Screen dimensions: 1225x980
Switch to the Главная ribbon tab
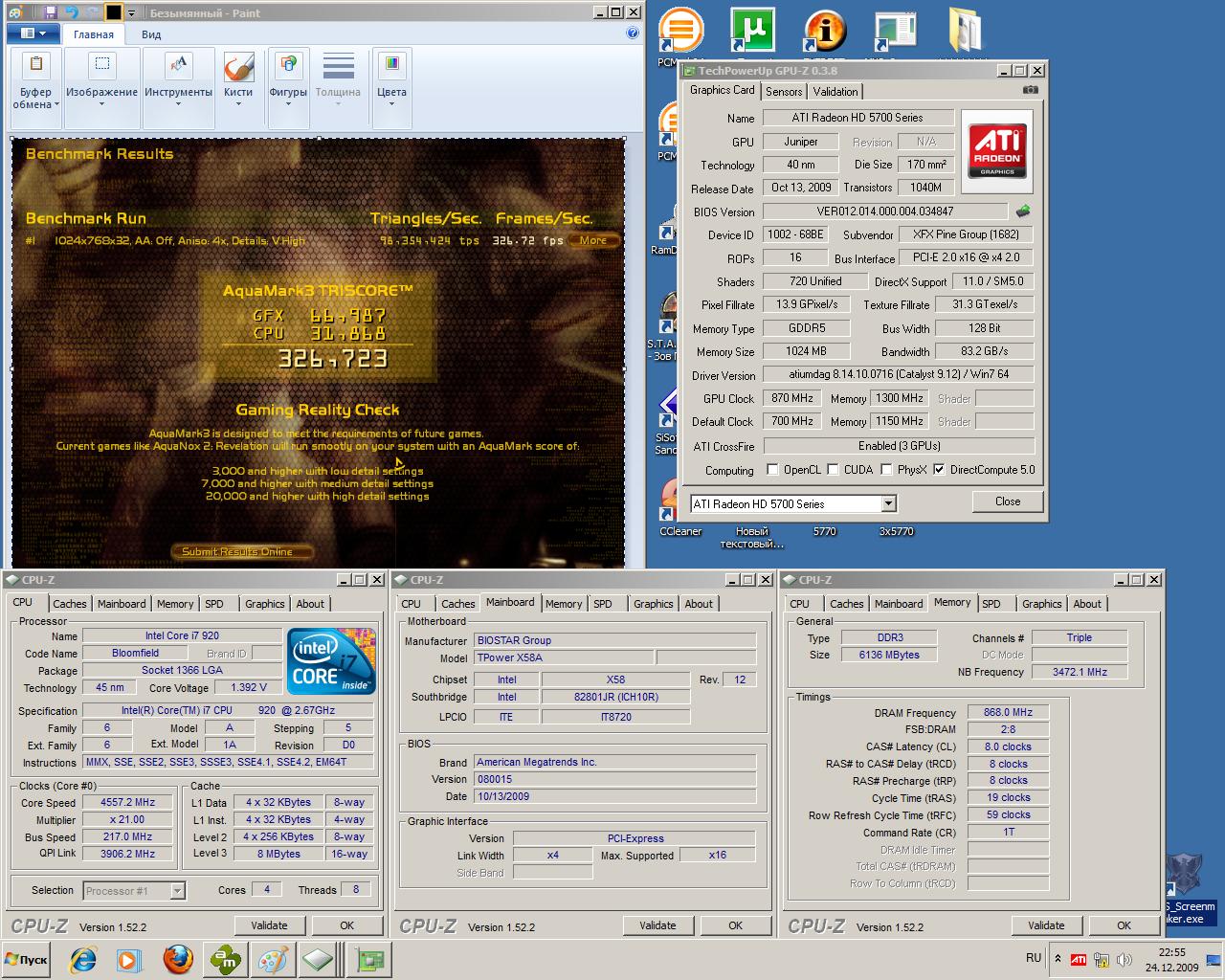click(94, 34)
